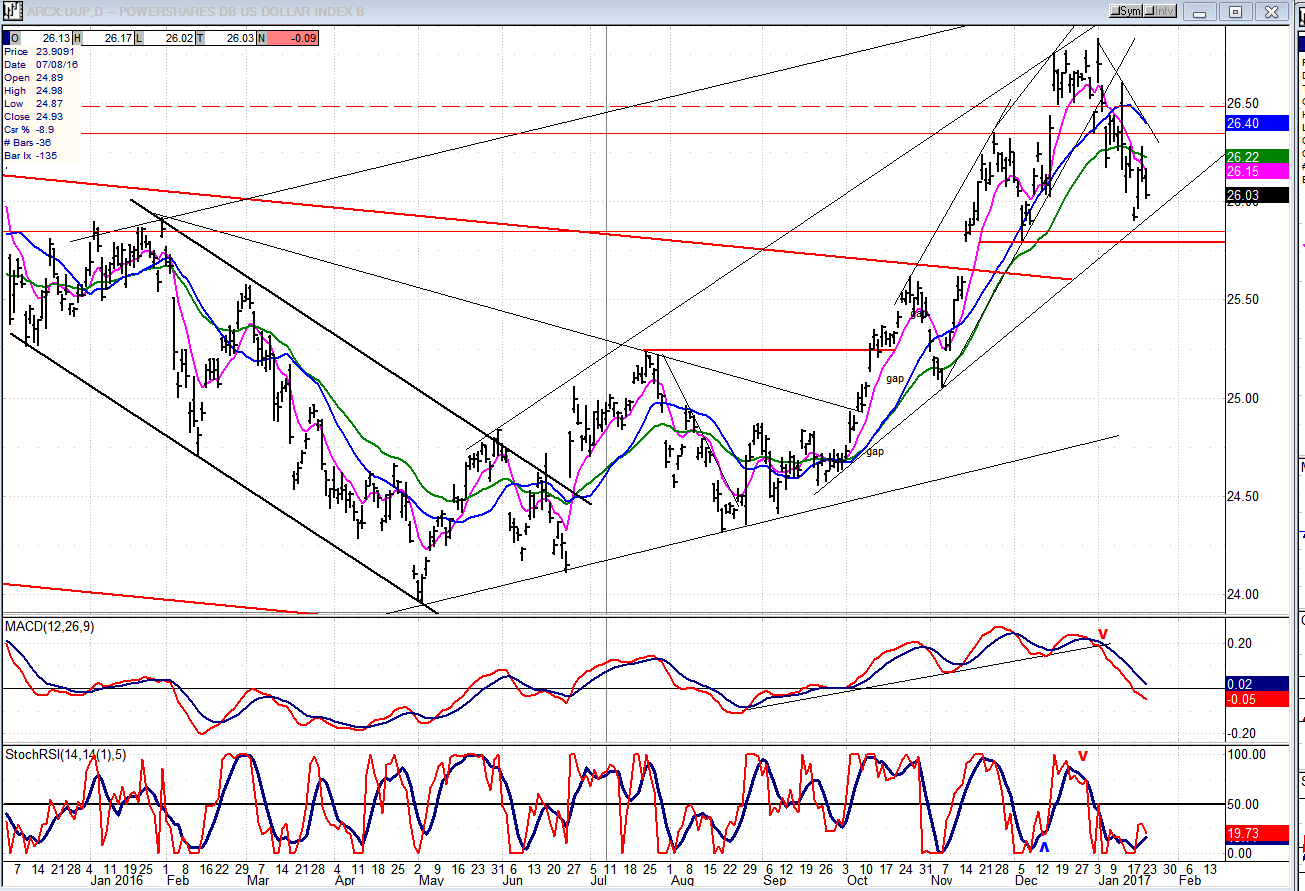The image size is (1305, 891).
Task: Minimize the UUP chart window
Action: tap(1201, 11)
